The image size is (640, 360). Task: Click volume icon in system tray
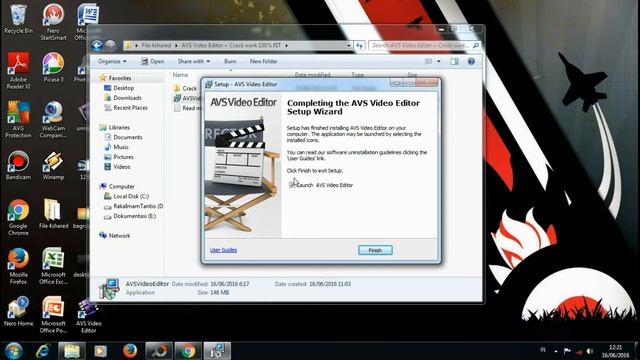(590, 351)
